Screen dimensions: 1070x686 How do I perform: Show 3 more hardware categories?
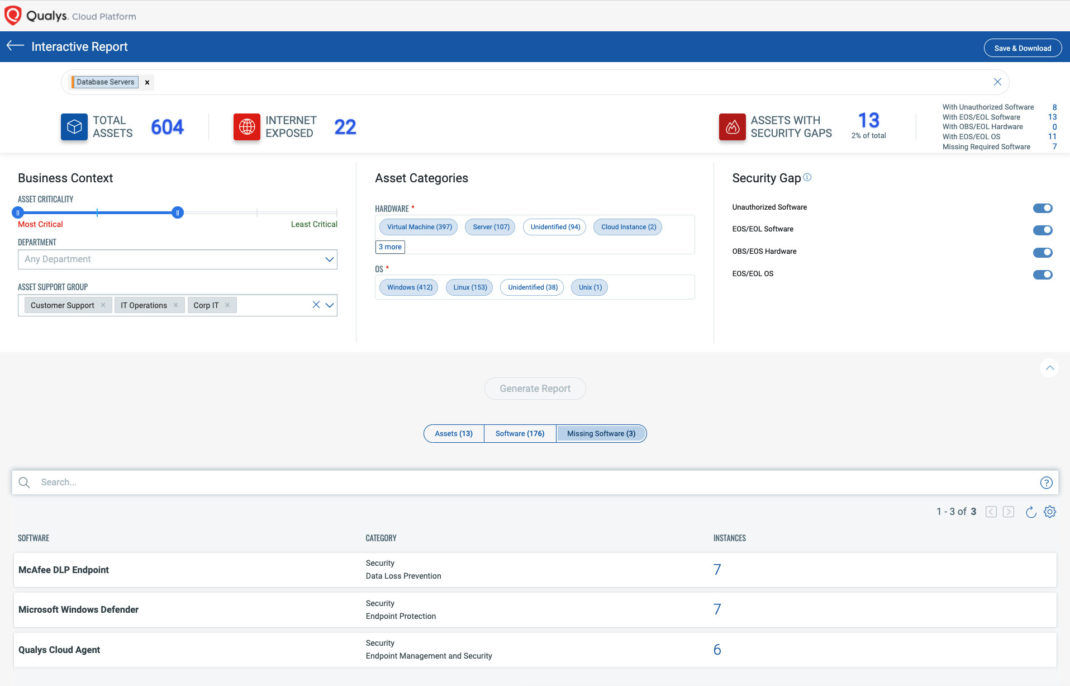[390, 247]
